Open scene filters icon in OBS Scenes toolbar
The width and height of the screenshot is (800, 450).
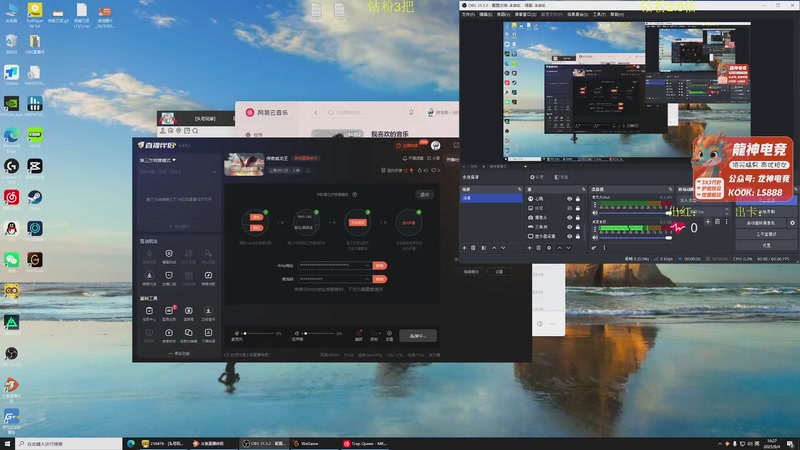tap(484, 248)
